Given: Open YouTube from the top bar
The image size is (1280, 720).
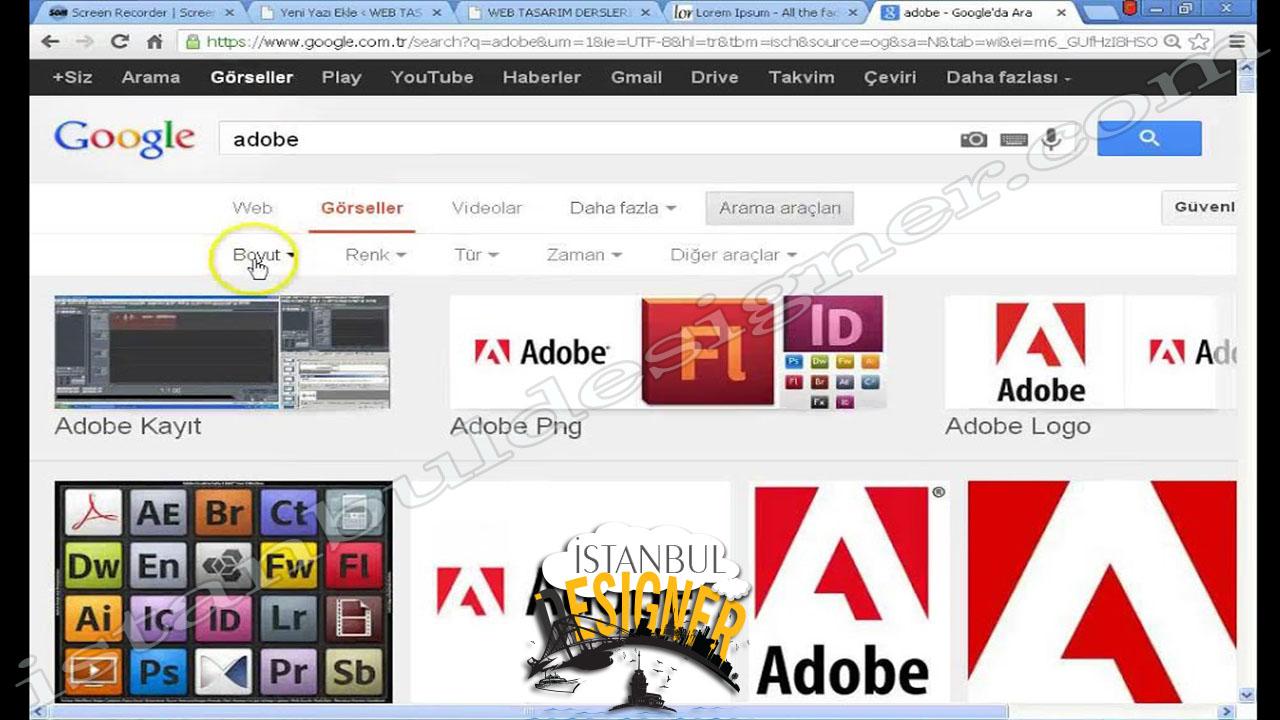Looking at the screenshot, I should point(432,77).
